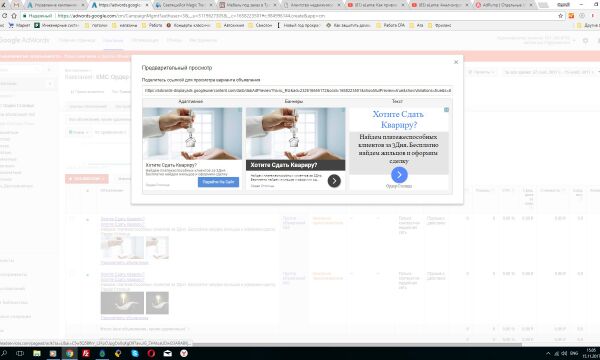Screen dimensions: 600x360
Task: Open the FileZilla icon in the taskbar
Action: 86,353
